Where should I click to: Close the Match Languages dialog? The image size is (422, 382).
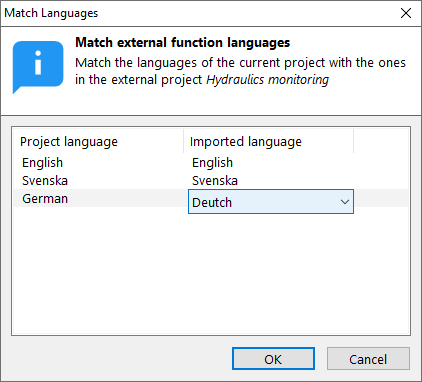click(406, 13)
